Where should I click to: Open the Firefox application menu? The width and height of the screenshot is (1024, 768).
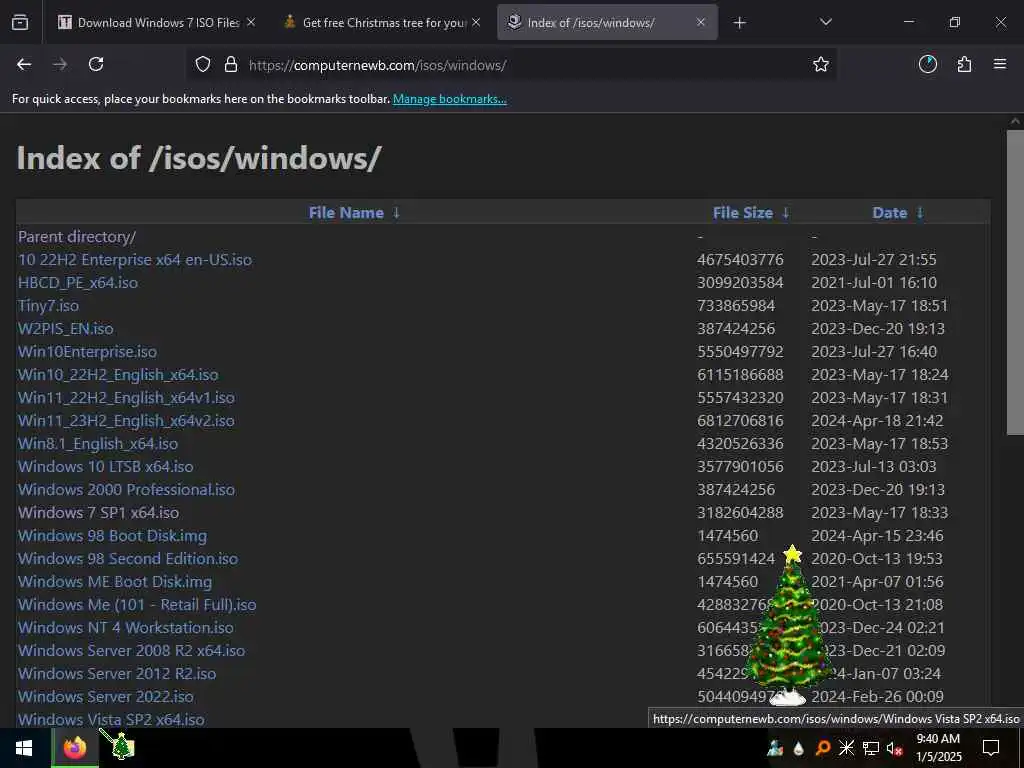coord(1000,64)
